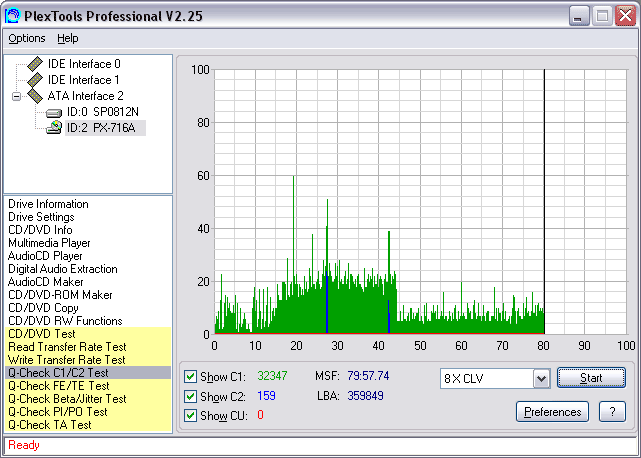Click the Preferences button
Viewport: 641px width, 458px height.
point(552,412)
